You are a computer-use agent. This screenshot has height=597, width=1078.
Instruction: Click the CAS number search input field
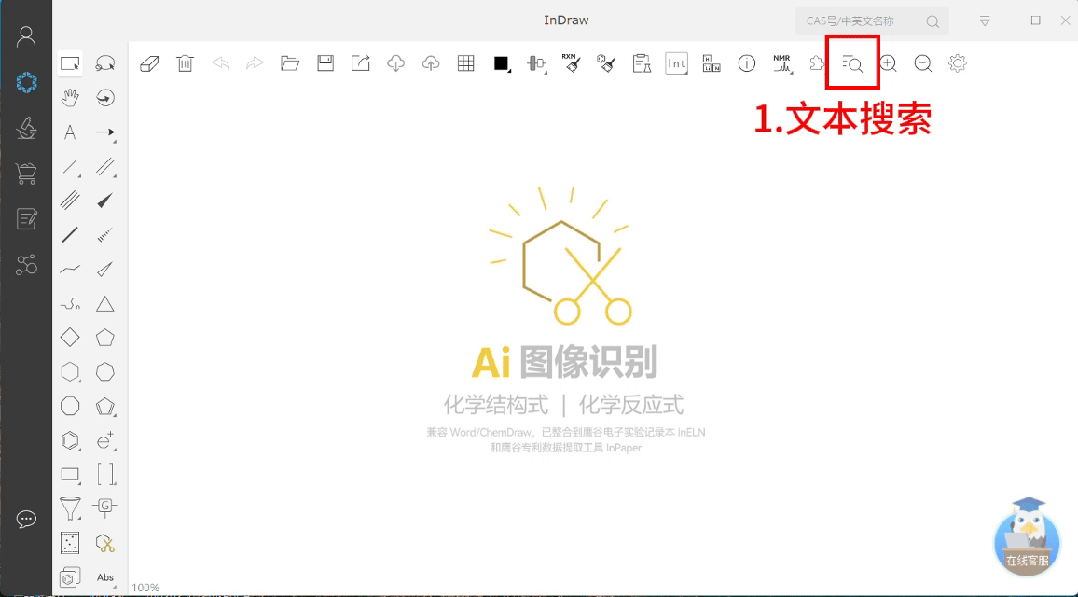tap(860, 21)
